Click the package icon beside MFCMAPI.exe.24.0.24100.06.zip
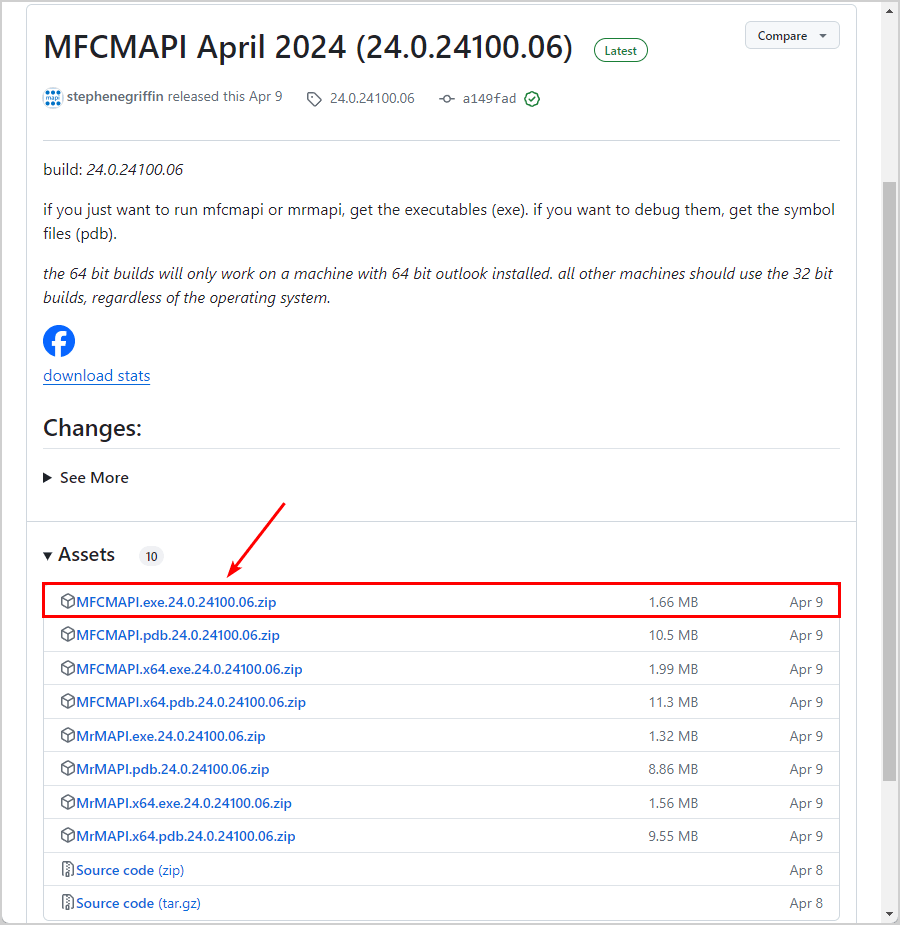This screenshot has width=900, height=925. 67,601
